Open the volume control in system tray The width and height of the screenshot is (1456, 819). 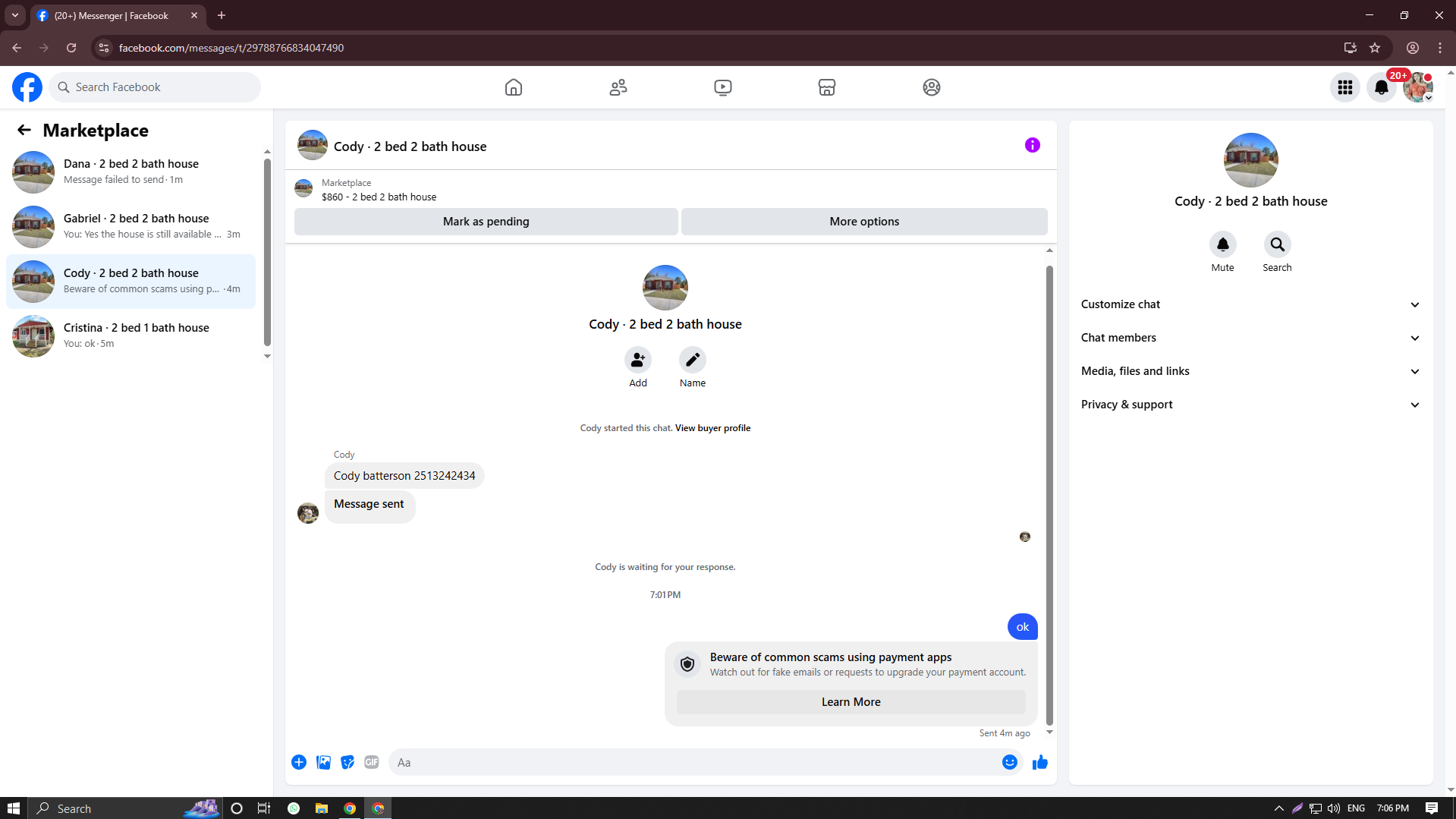(1333, 808)
